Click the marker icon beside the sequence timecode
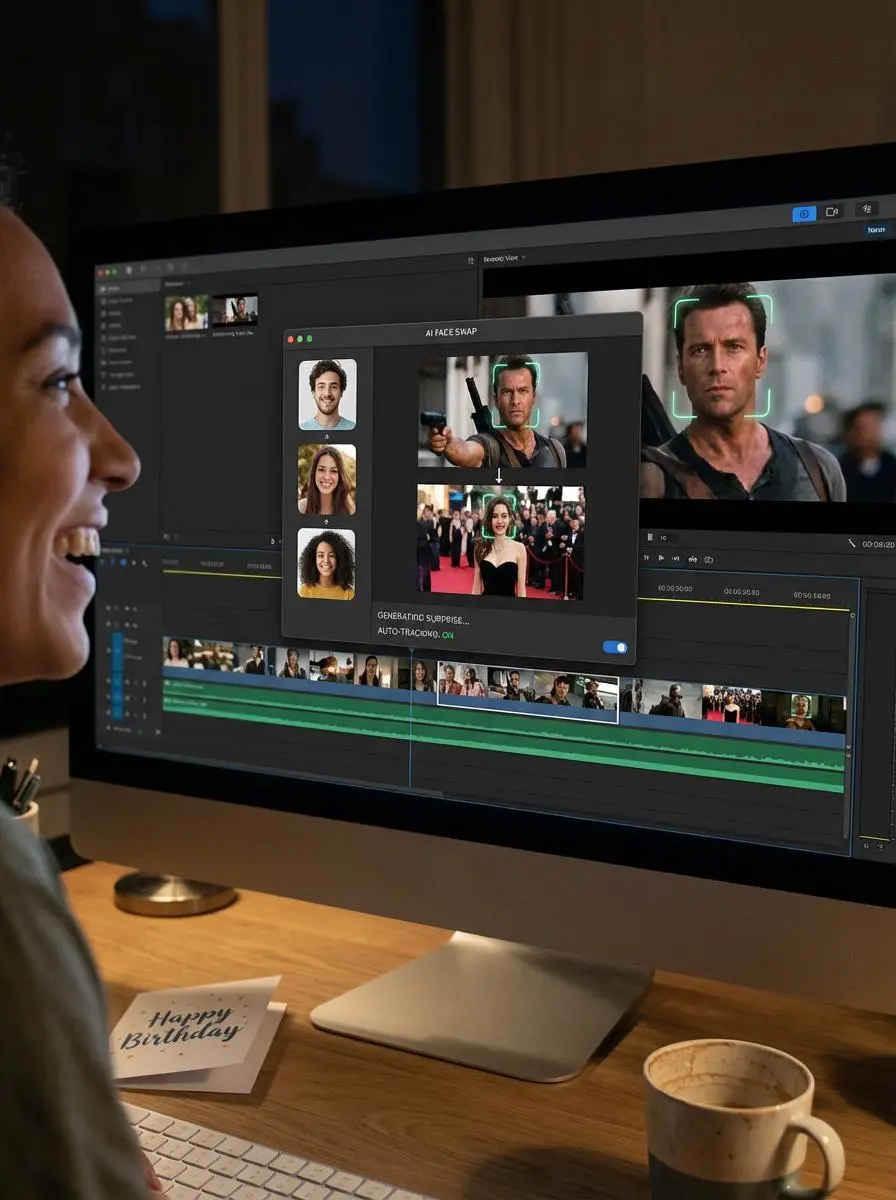The height and width of the screenshot is (1200, 896). pyautogui.click(x=650, y=537)
